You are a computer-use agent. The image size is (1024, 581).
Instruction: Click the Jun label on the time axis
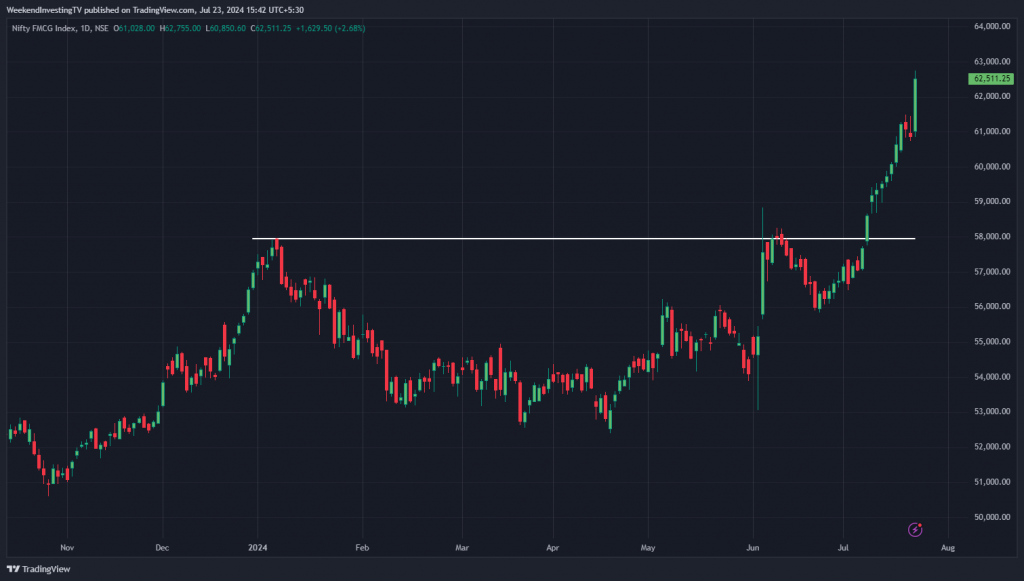pos(753,548)
